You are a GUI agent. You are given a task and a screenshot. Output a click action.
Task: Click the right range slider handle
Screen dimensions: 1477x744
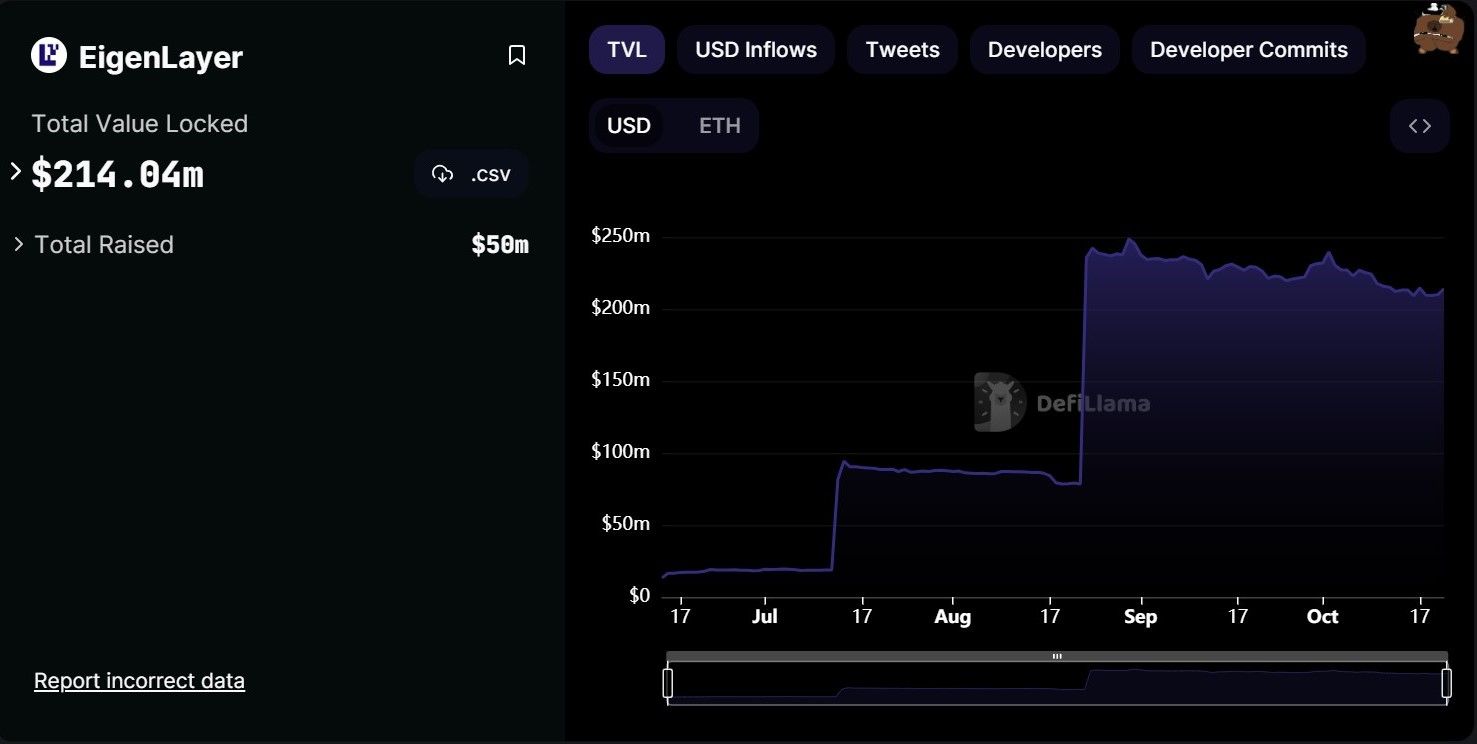click(1446, 683)
